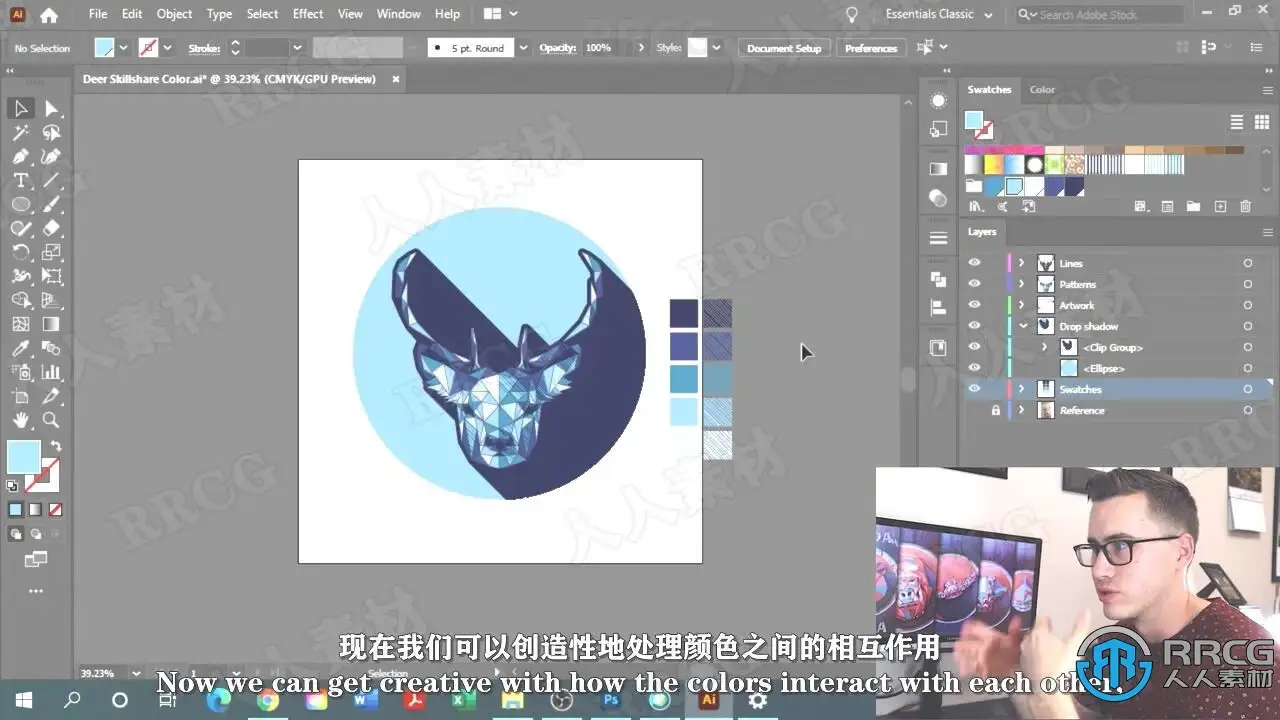This screenshot has width=1280, height=720.
Task: Pick the selected light blue swatch
Action: click(x=1014, y=186)
